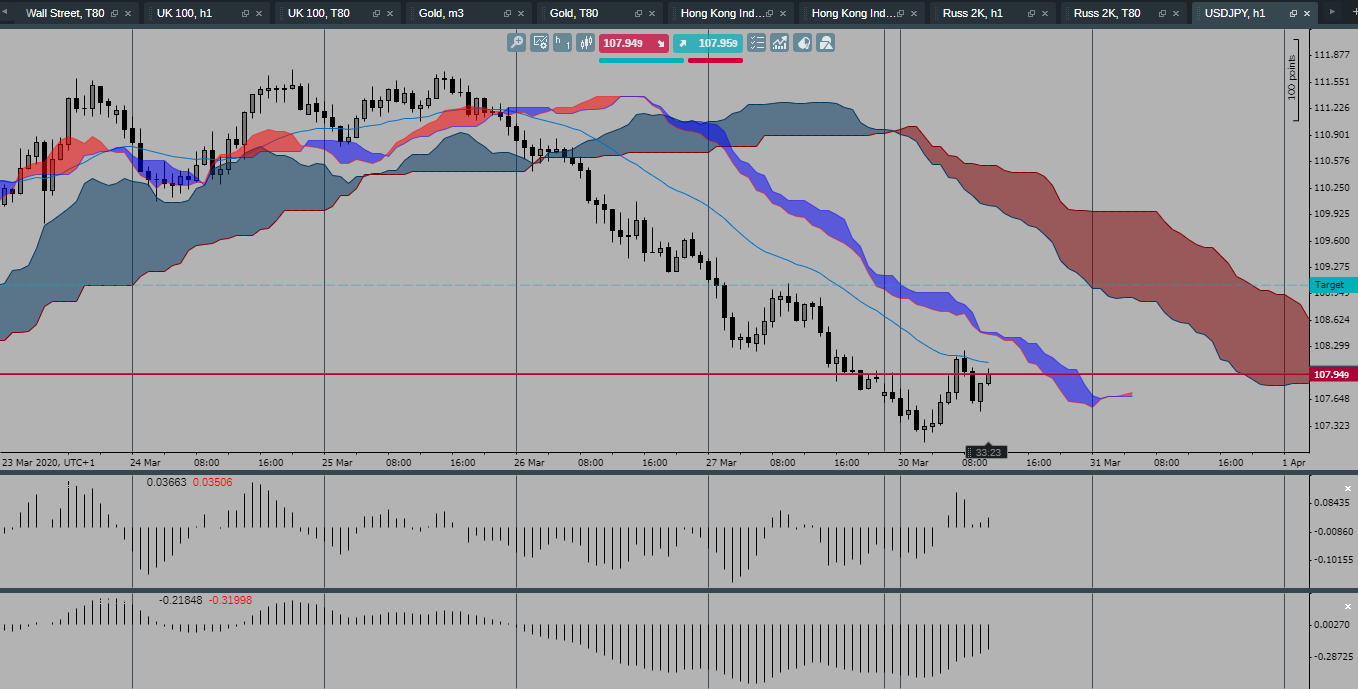Viewport: 1358px width, 689px height.
Task: Close the Russ 2K, T80 tab
Action: point(1178,14)
